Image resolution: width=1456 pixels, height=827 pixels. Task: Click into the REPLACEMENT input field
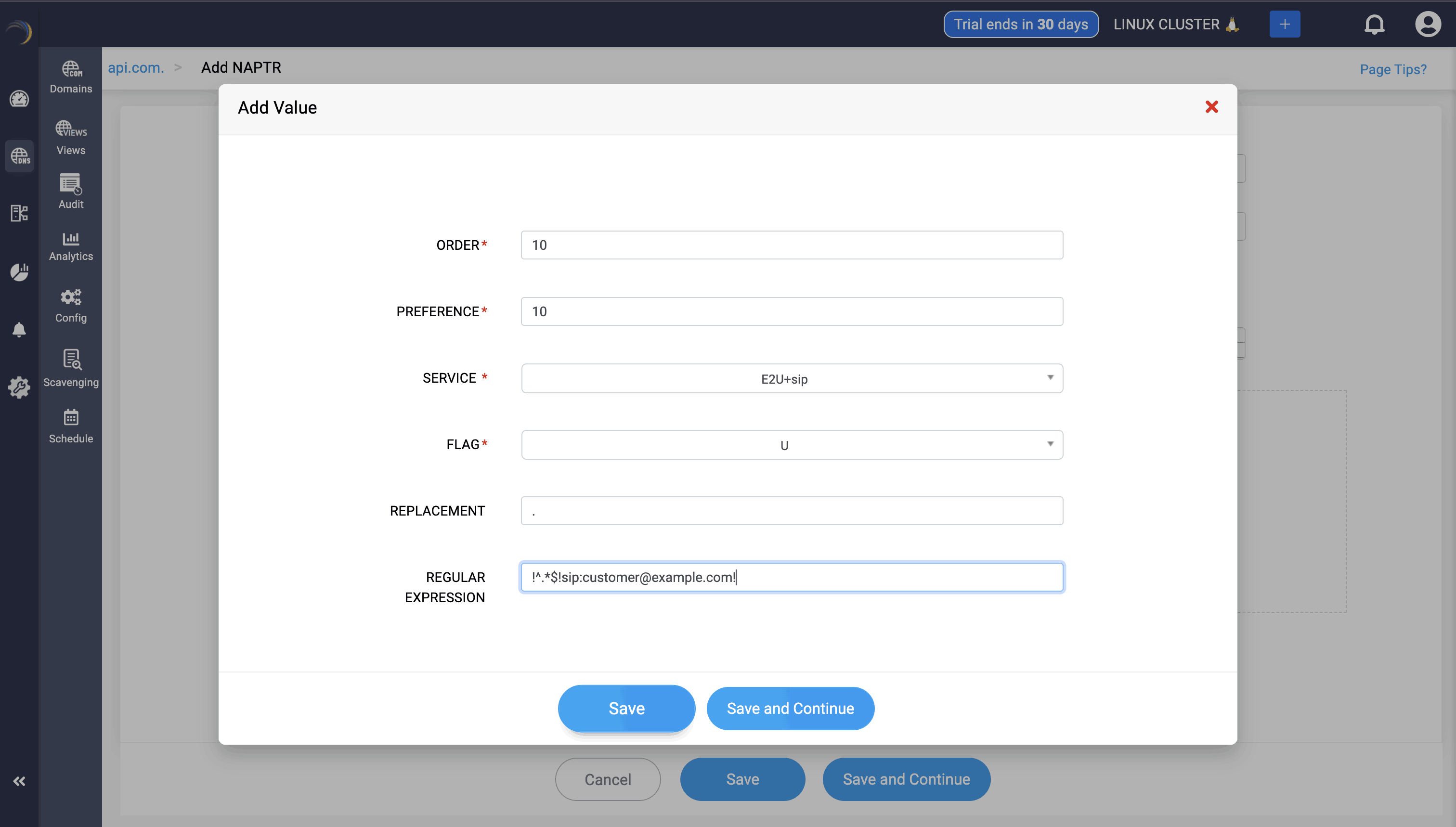[x=792, y=511]
